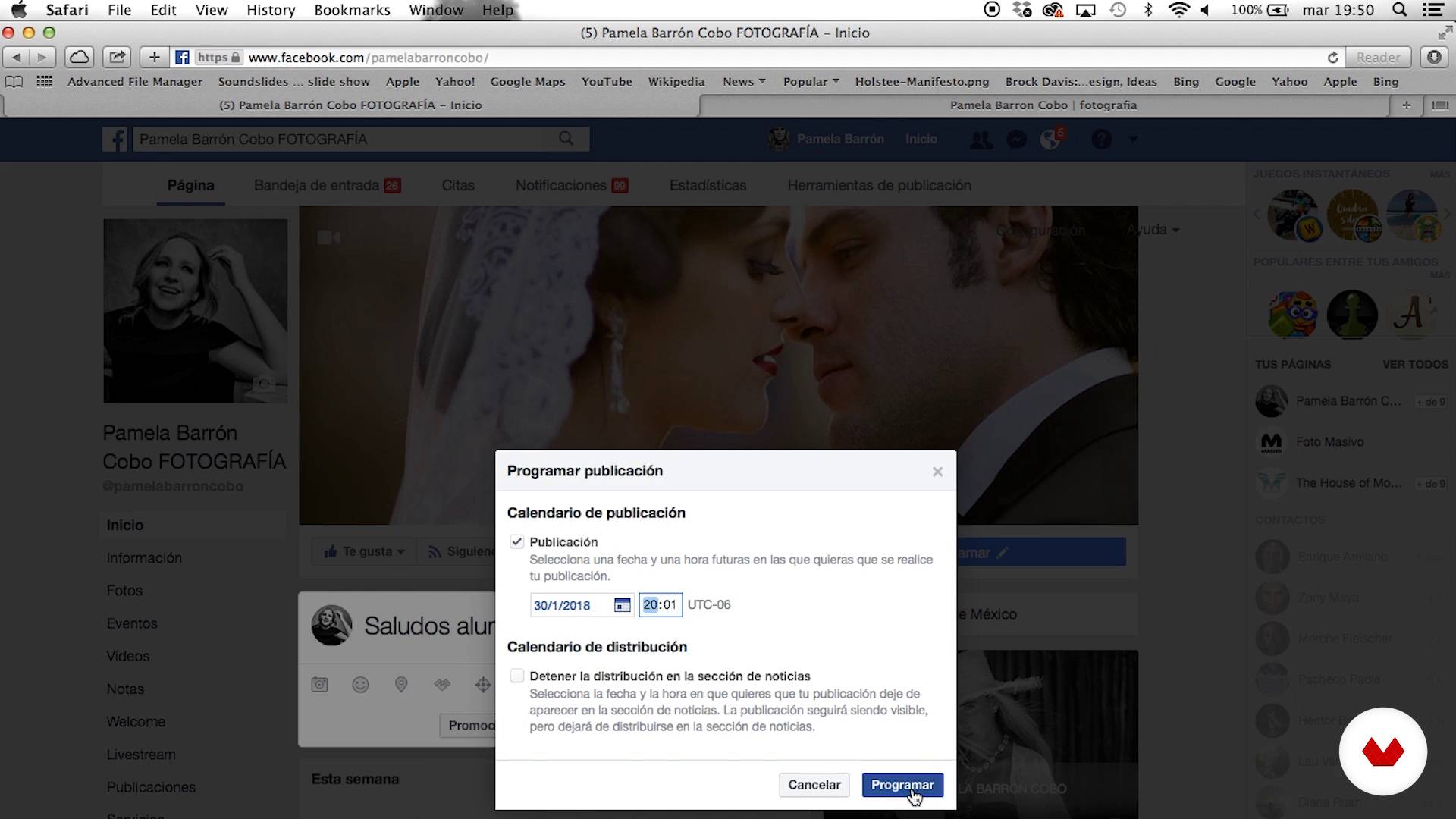Show all tabs icon
The width and height of the screenshot is (1456, 819).
pos(1440,105)
